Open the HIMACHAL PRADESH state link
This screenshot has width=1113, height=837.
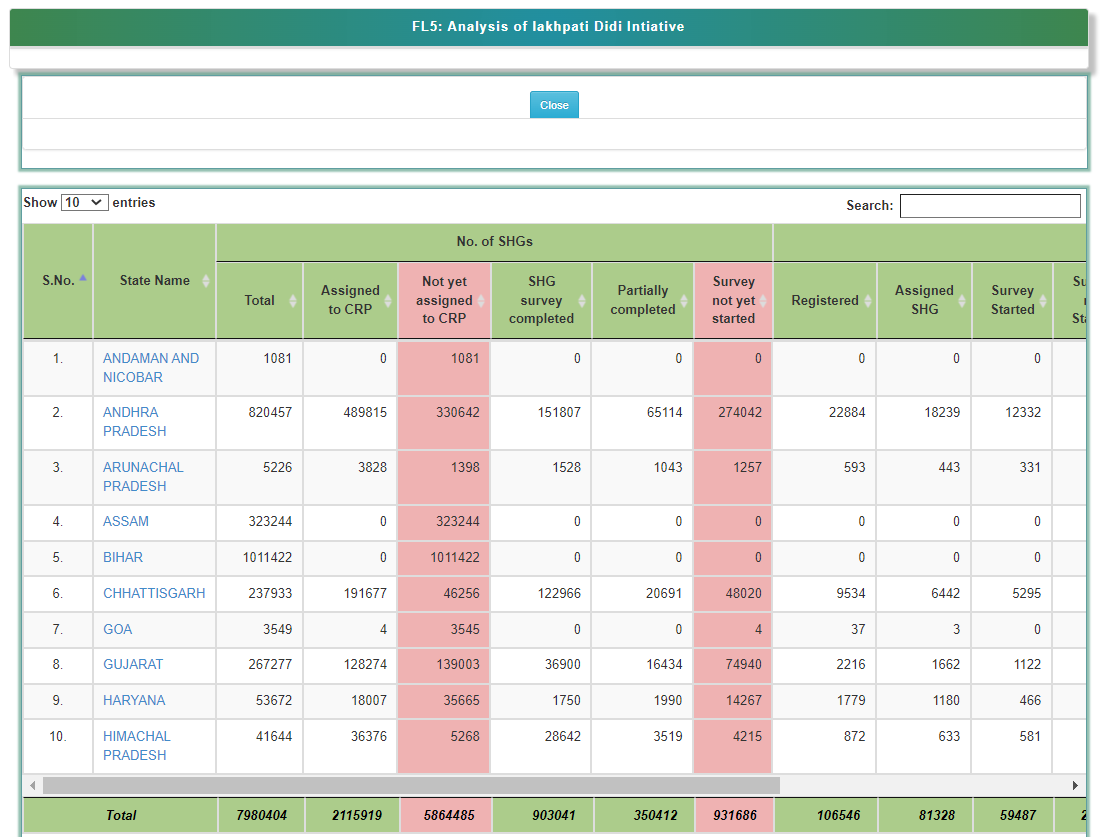[136, 745]
